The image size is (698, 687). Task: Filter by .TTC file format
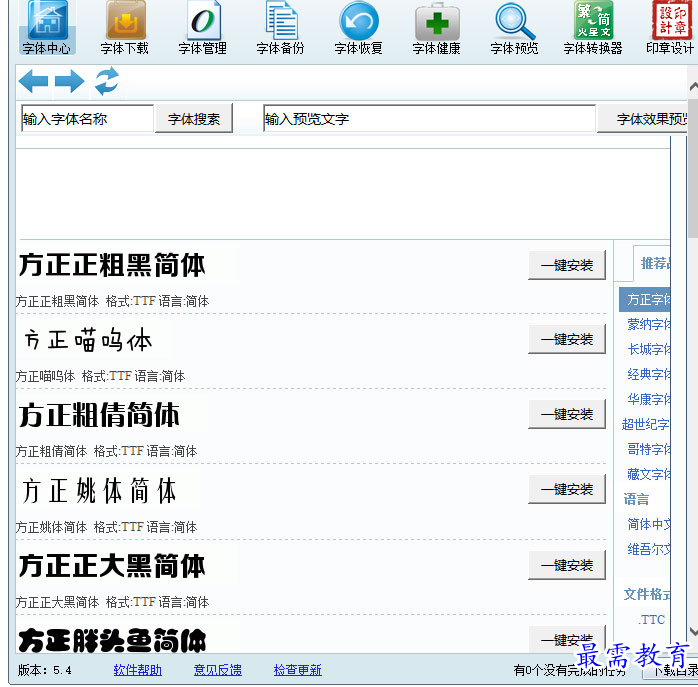652,619
